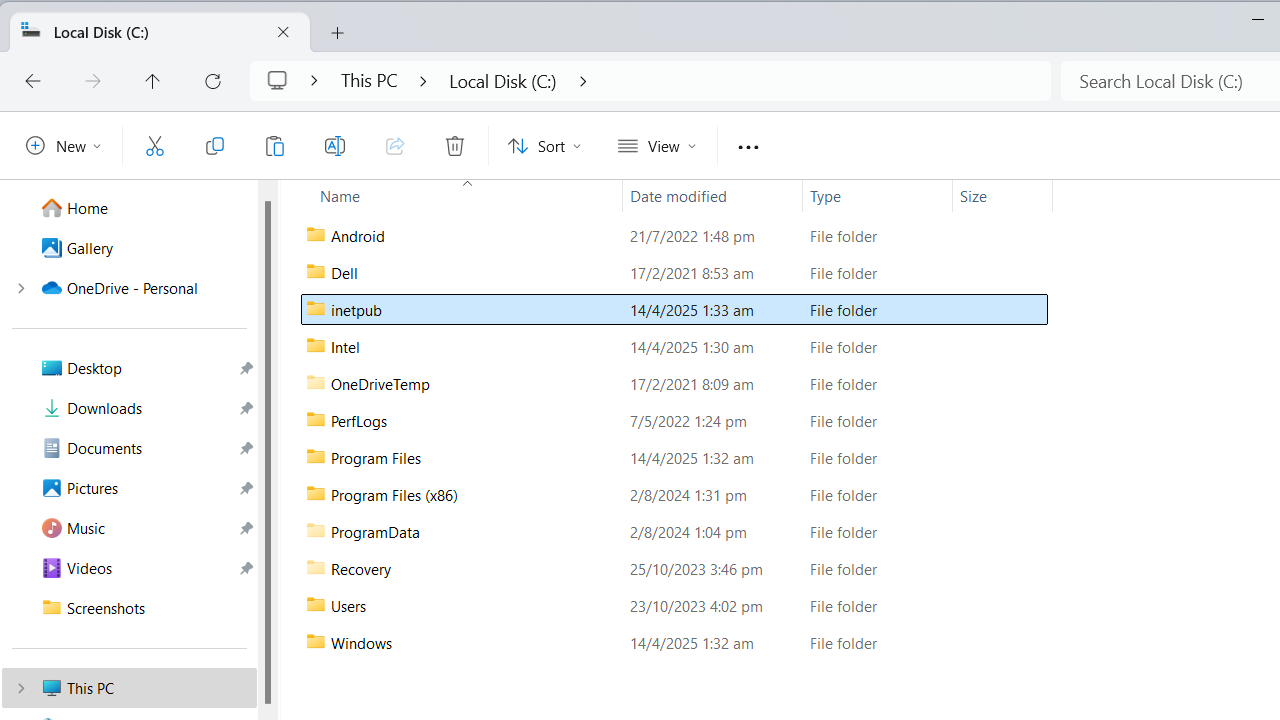Navigate up to This PC
Image resolution: width=1280 pixels, height=720 pixels.
click(x=152, y=81)
